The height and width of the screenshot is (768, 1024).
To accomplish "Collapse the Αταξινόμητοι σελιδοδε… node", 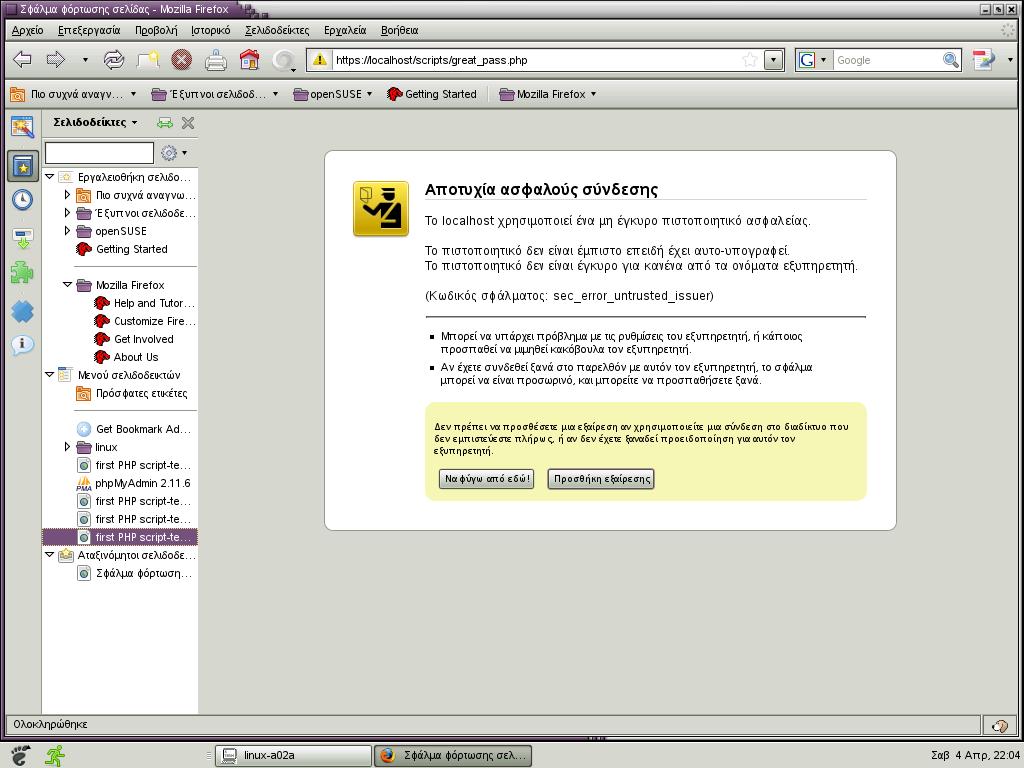I will click(50, 554).
